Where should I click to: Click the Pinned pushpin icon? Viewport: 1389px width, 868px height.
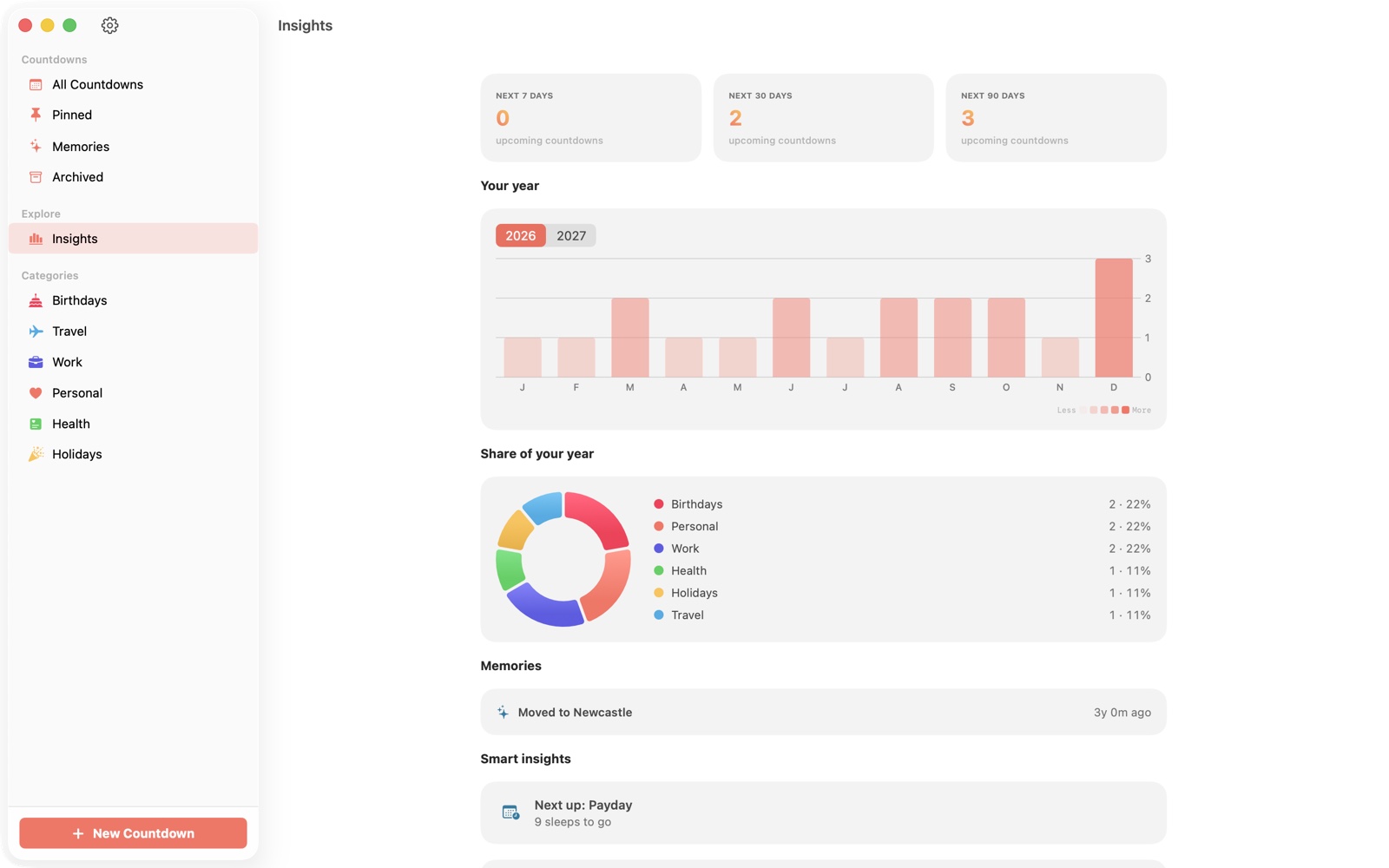click(36, 115)
